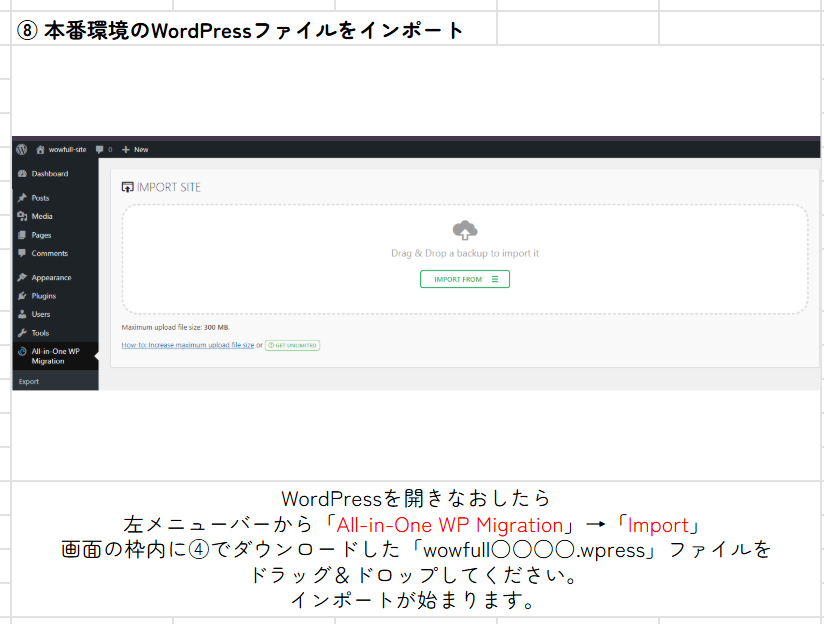
Task: Open the Dashboard via its gauge icon
Action: click(x=21, y=174)
